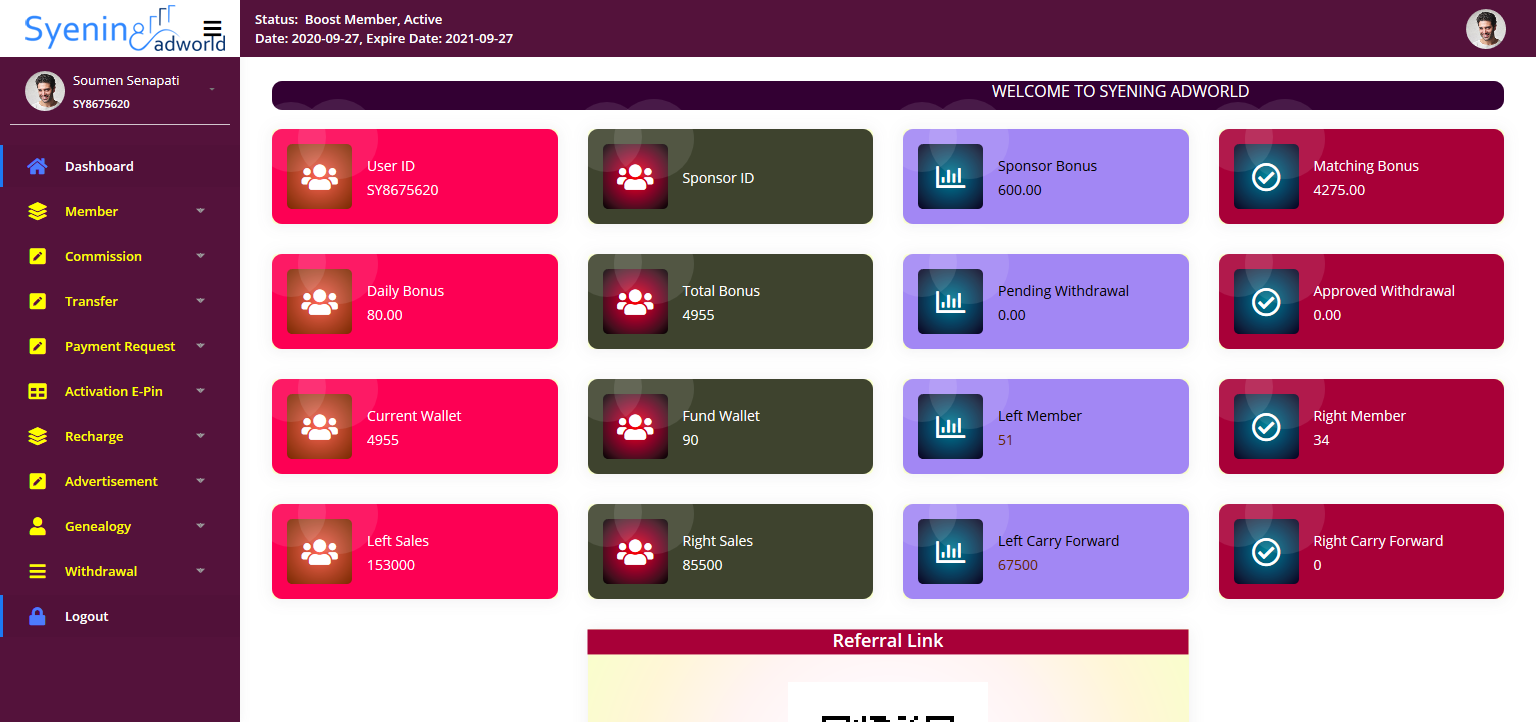Click the Right Sales people icon
The width and height of the screenshot is (1536, 722).
pyautogui.click(x=635, y=552)
